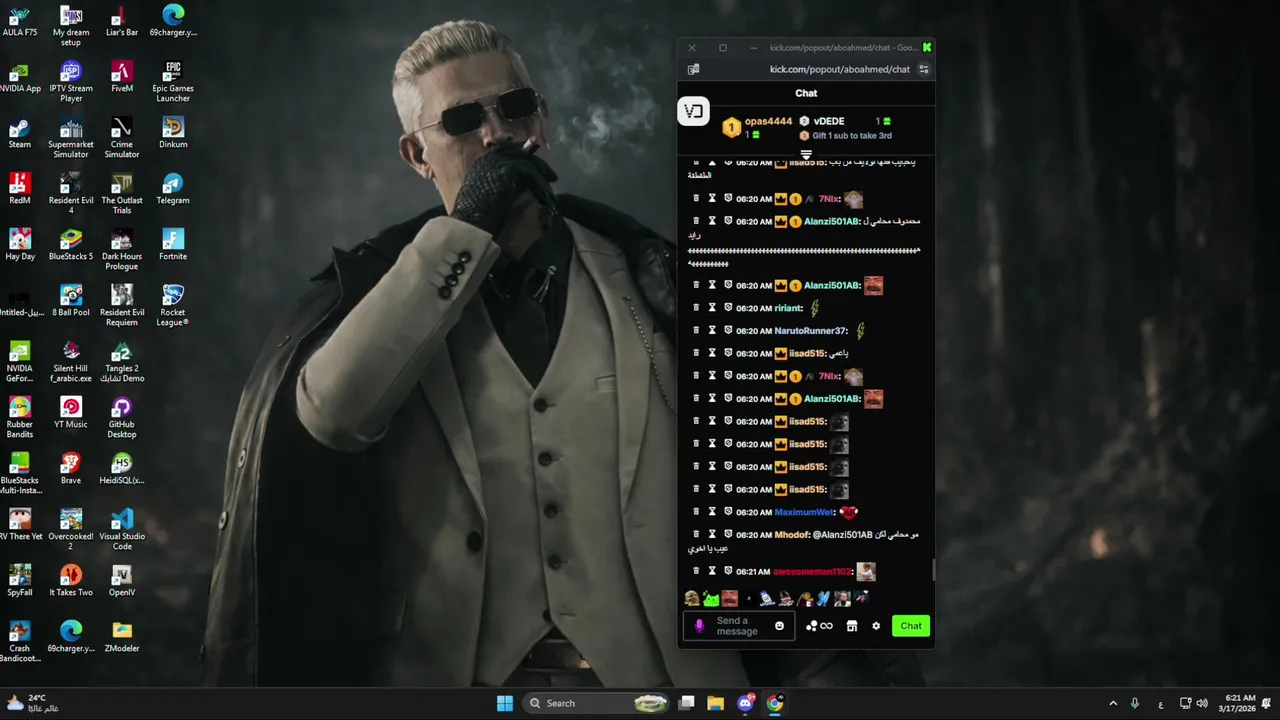Select the RedM desktop icon
The width and height of the screenshot is (1280, 720).
coord(20,189)
